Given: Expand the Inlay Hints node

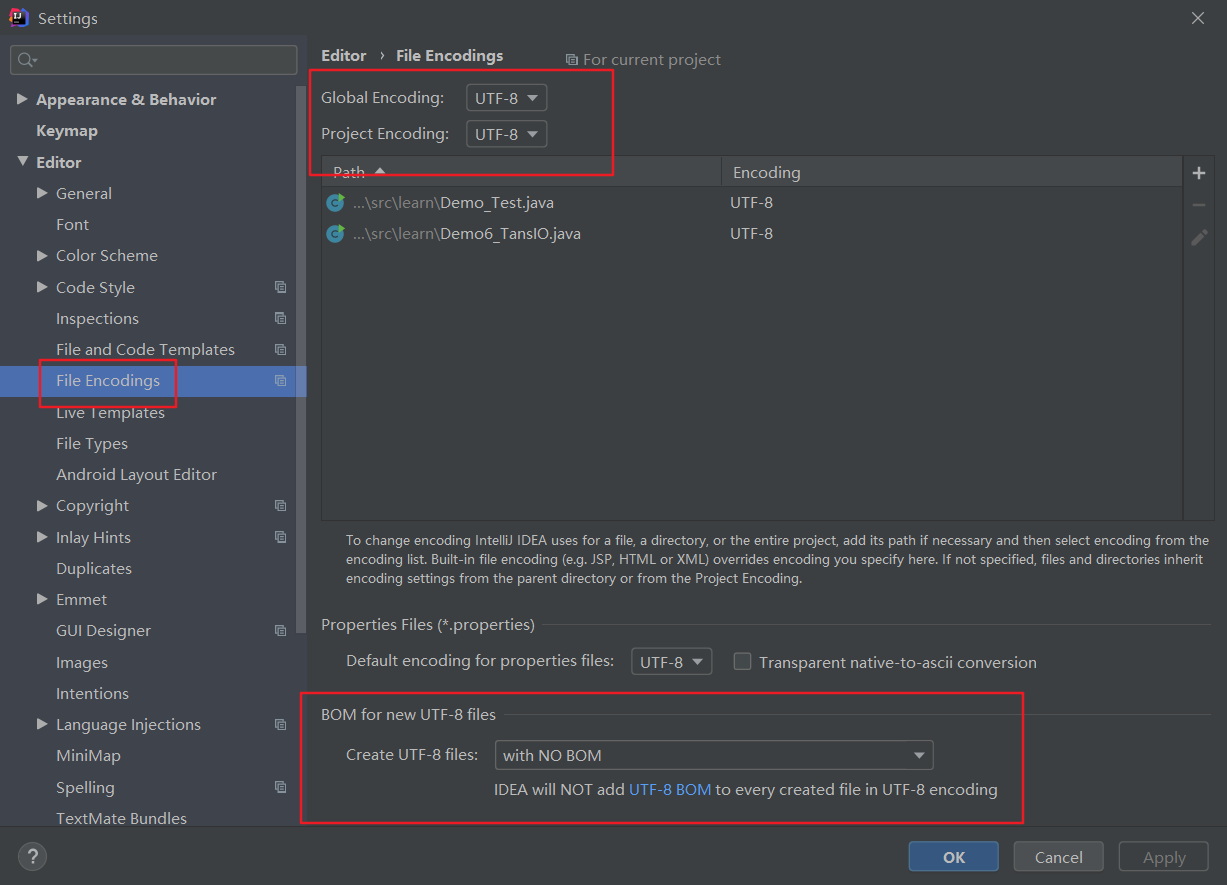Looking at the screenshot, I should [x=42, y=537].
